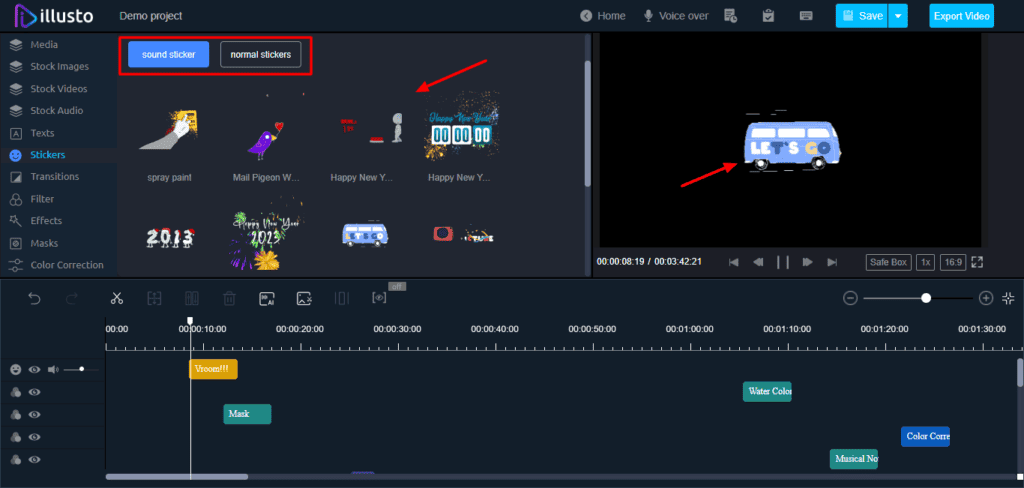Click the timeline zoom-in plus icon
This screenshot has width=1024, height=488.
click(986, 298)
